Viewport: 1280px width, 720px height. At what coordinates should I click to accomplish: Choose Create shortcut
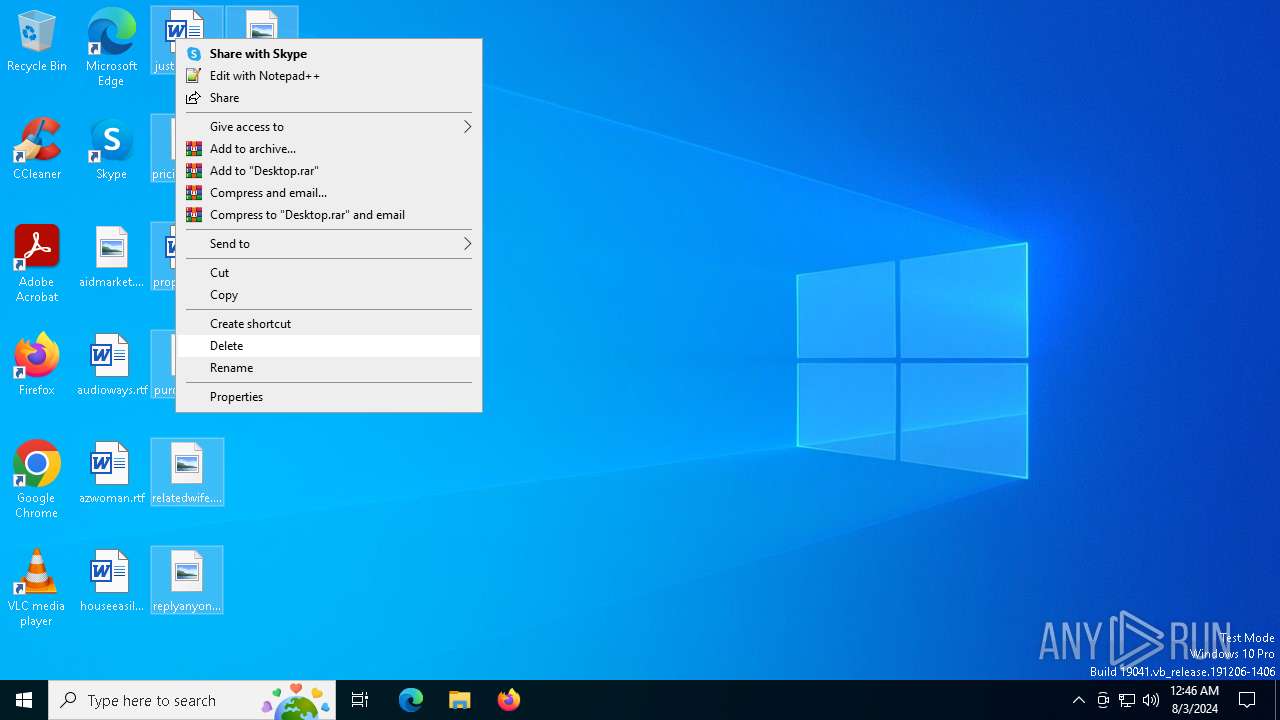point(329,324)
